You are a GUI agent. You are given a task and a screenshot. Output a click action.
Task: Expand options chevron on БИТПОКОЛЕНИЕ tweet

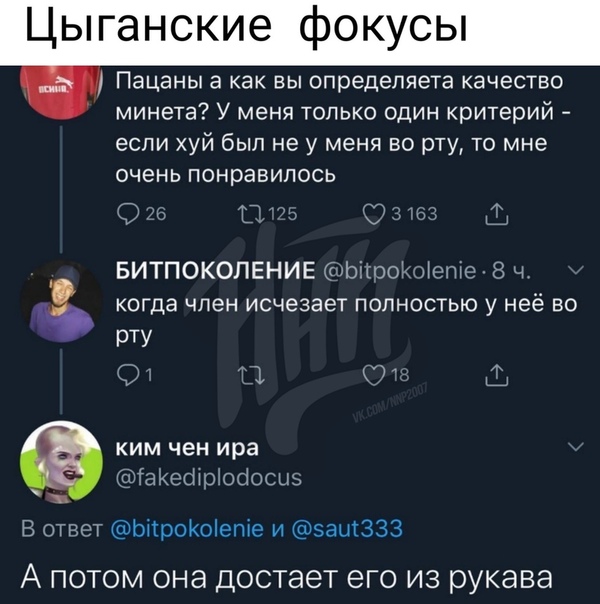tap(576, 270)
